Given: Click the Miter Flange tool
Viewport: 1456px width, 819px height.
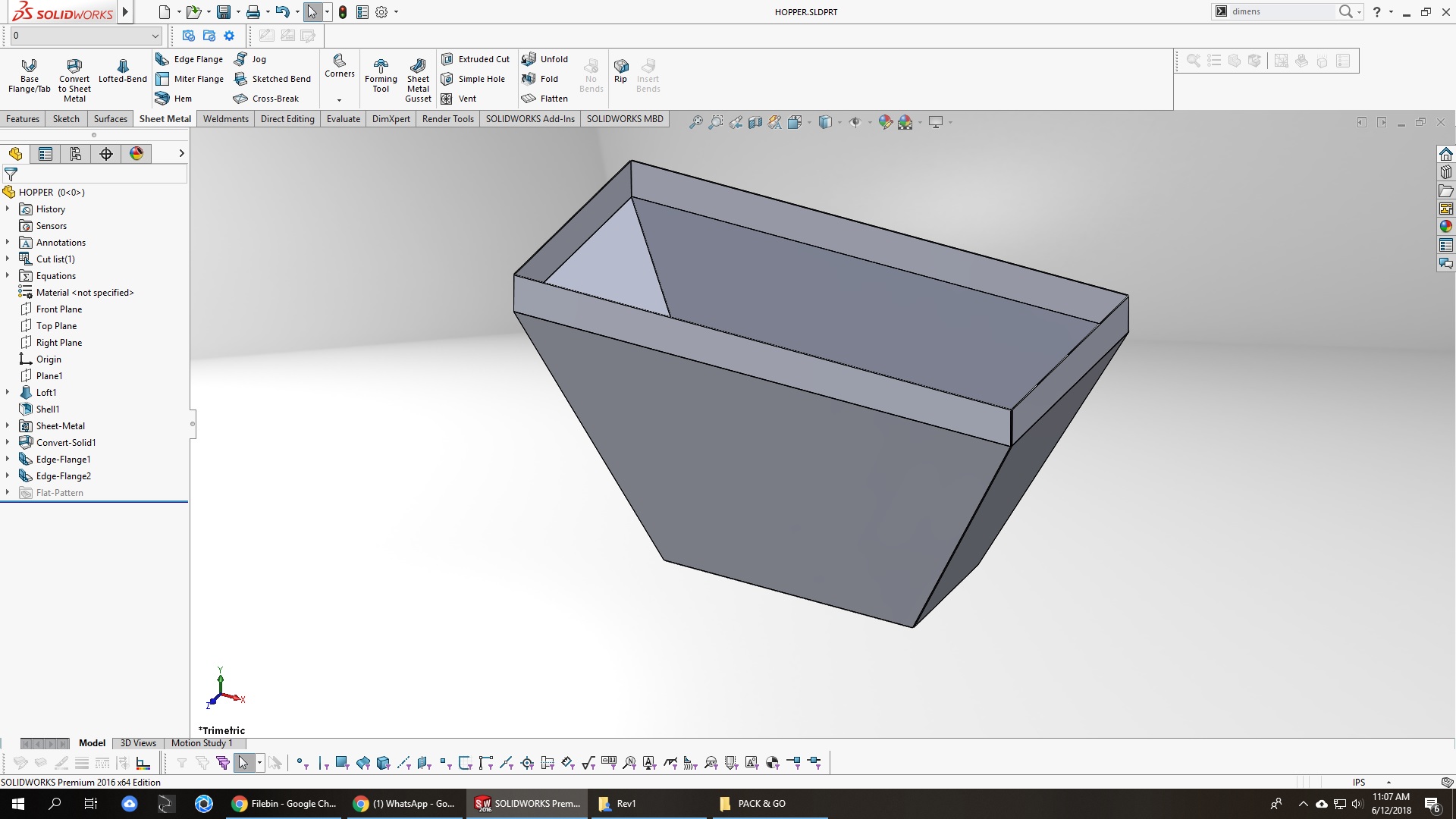Looking at the screenshot, I should (x=190, y=79).
